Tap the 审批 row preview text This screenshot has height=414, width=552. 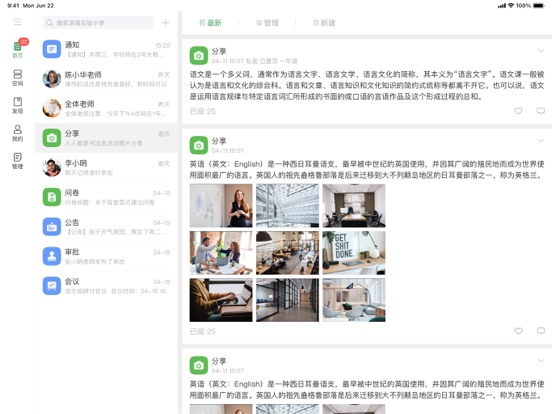95,262
